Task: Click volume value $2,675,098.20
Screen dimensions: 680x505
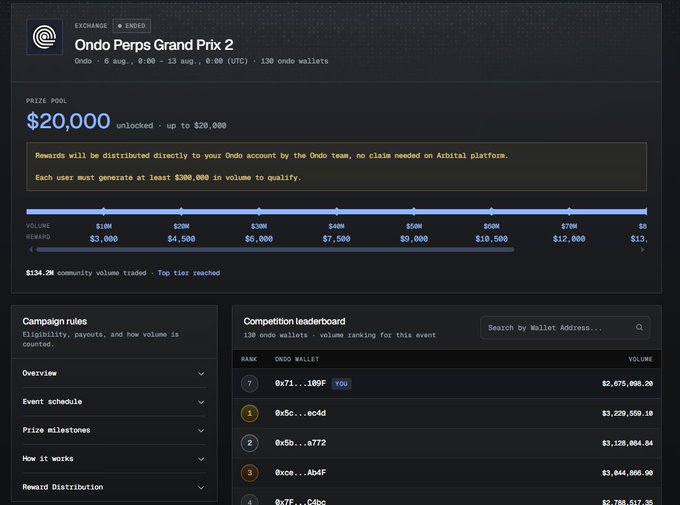Action: [x=627, y=384]
